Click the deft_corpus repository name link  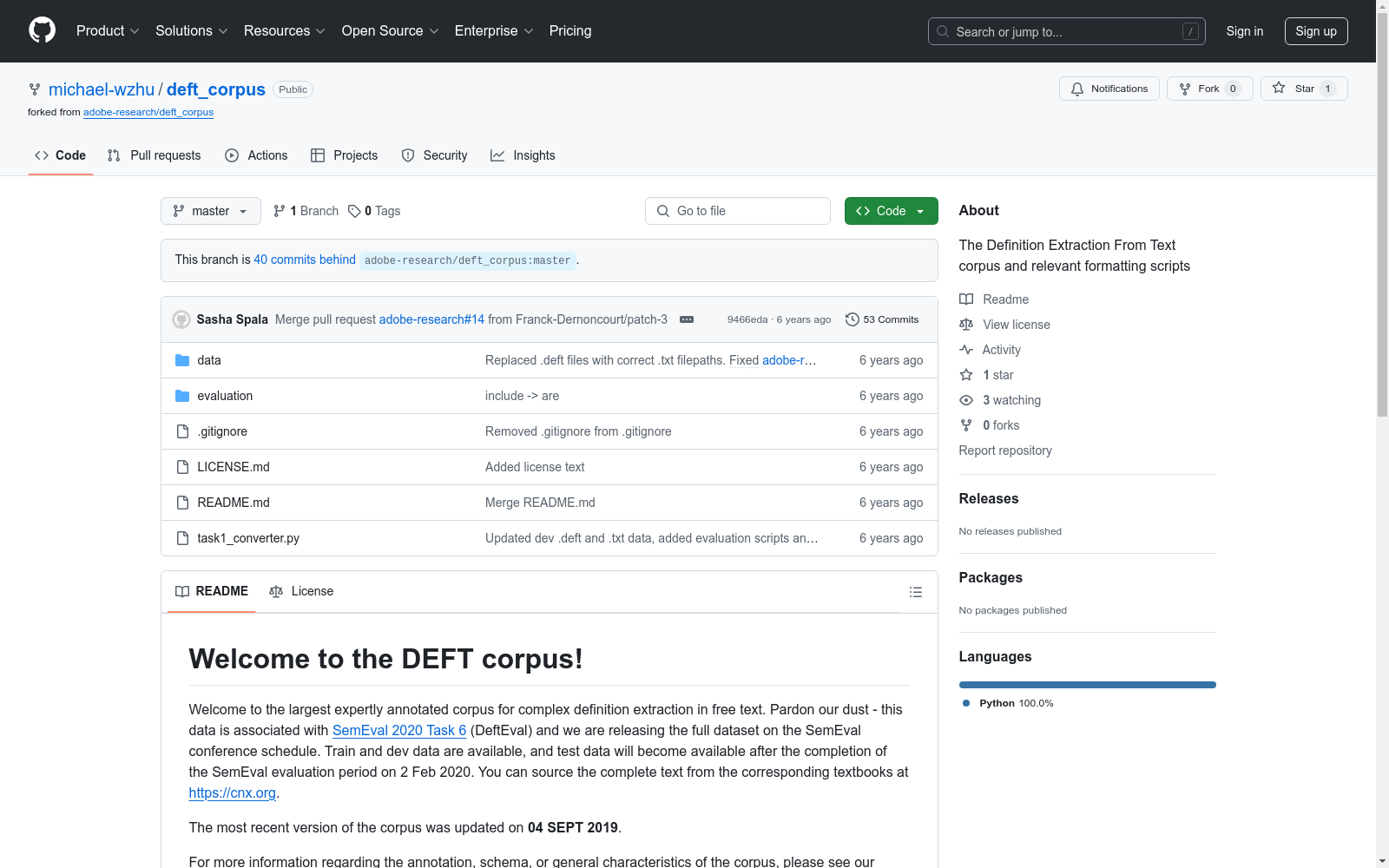216,89
